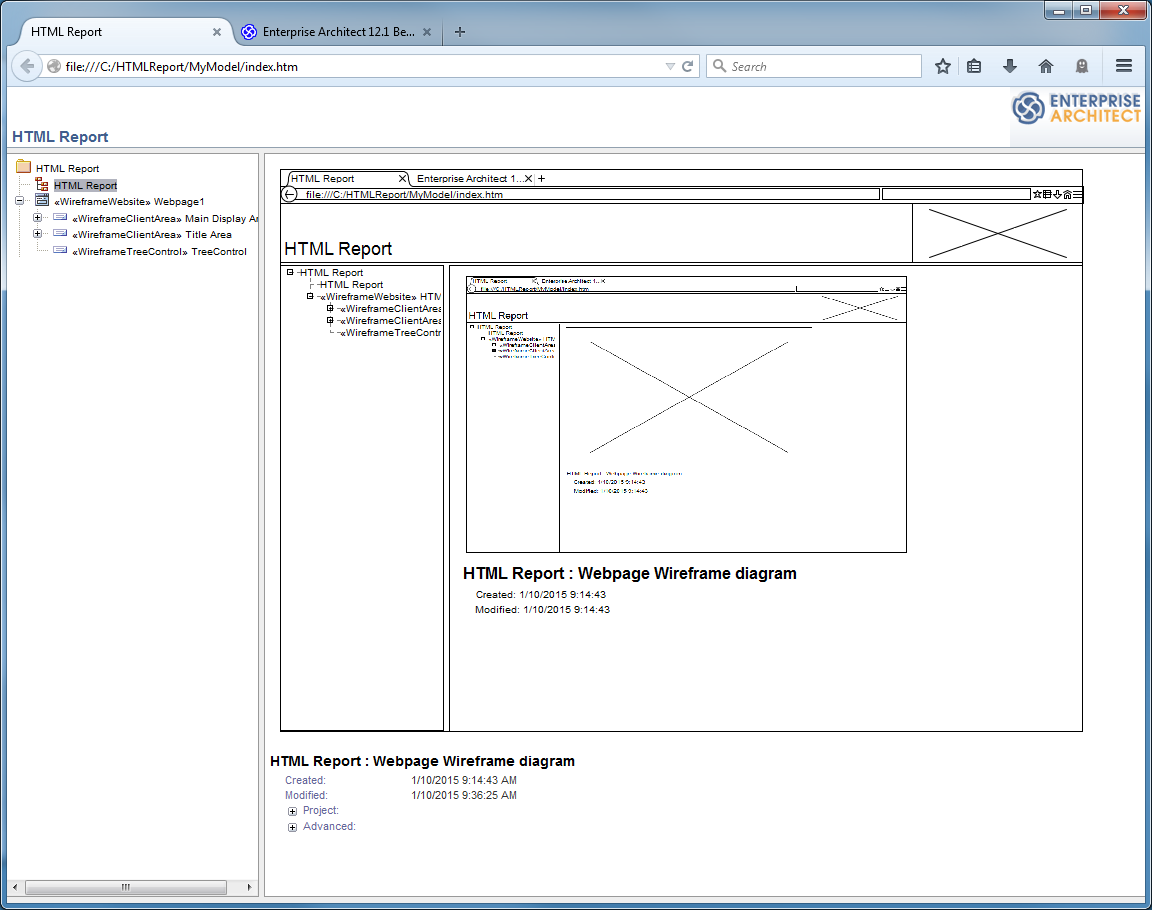Image resolution: width=1152 pixels, height=910 pixels.
Task: Click the bookmark star icon
Action: point(942,66)
